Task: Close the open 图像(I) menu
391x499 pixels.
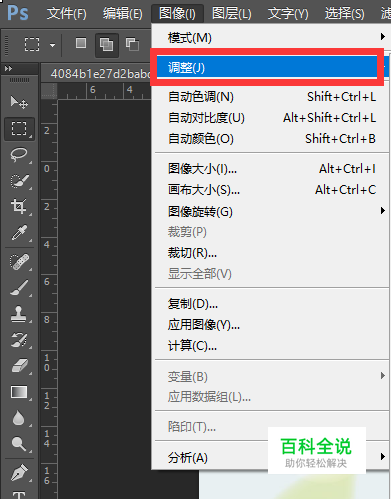Action: point(177,14)
